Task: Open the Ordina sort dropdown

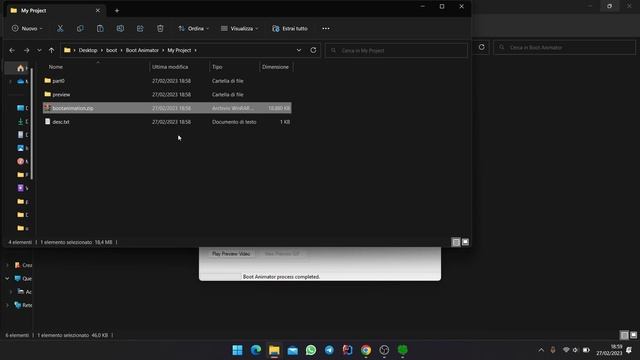Action: 194,28
